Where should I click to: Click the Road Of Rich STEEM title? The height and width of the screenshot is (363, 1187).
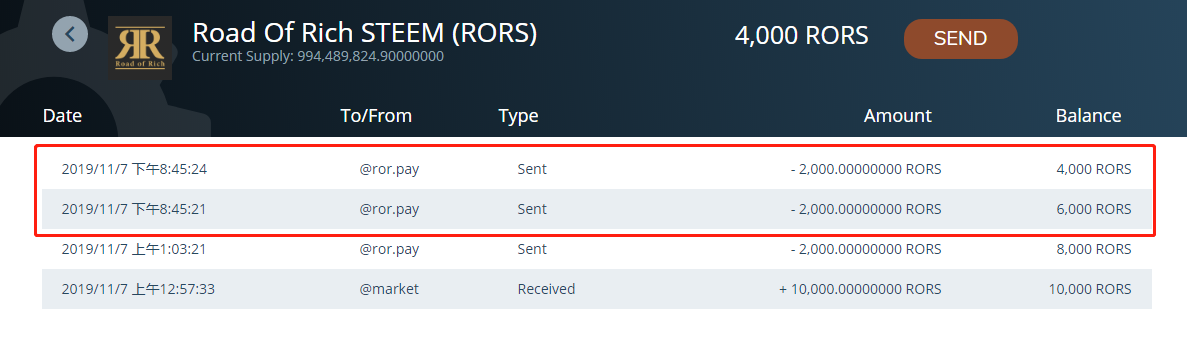[x=364, y=33]
